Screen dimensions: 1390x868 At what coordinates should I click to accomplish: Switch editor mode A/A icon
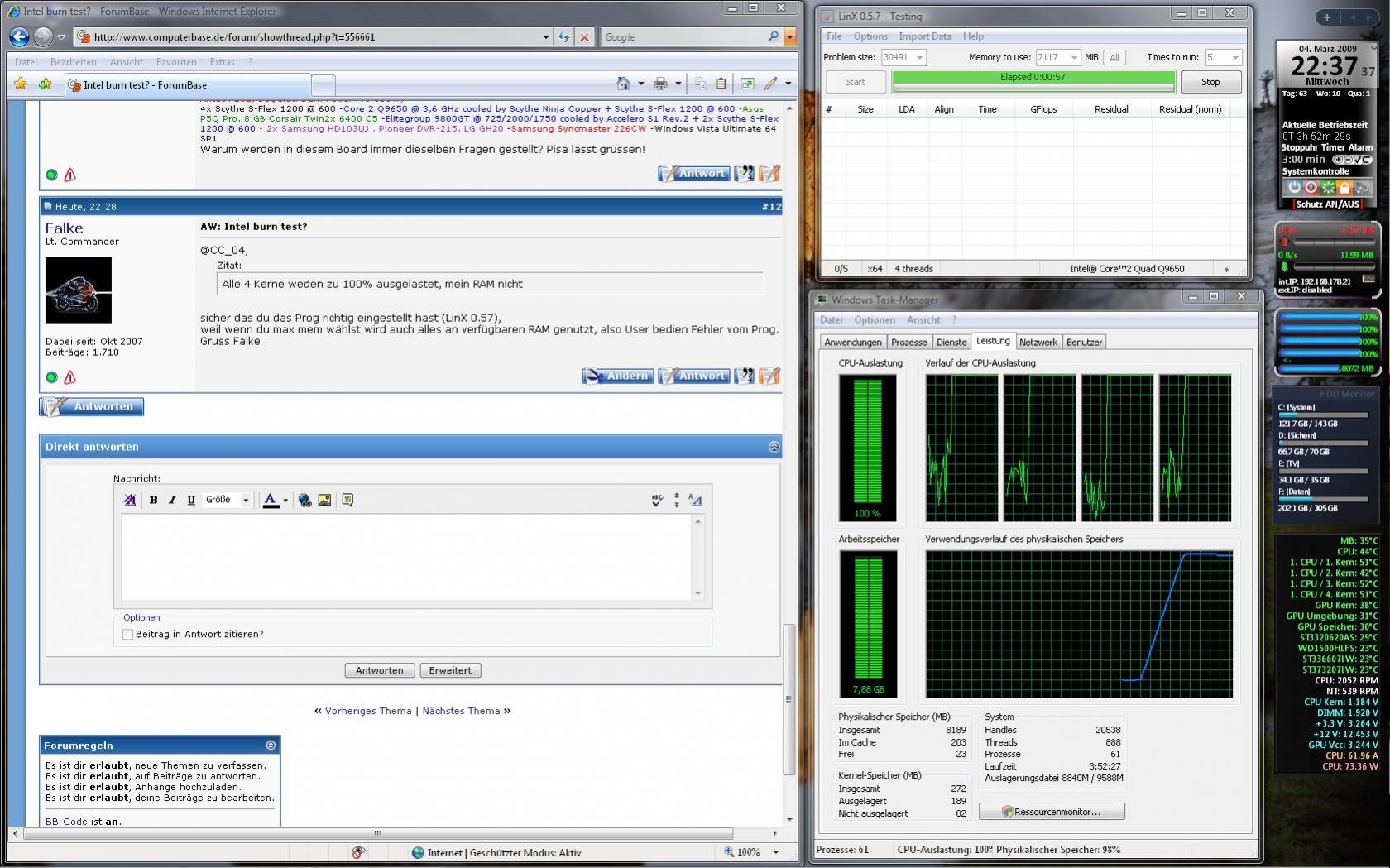(x=695, y=500)
